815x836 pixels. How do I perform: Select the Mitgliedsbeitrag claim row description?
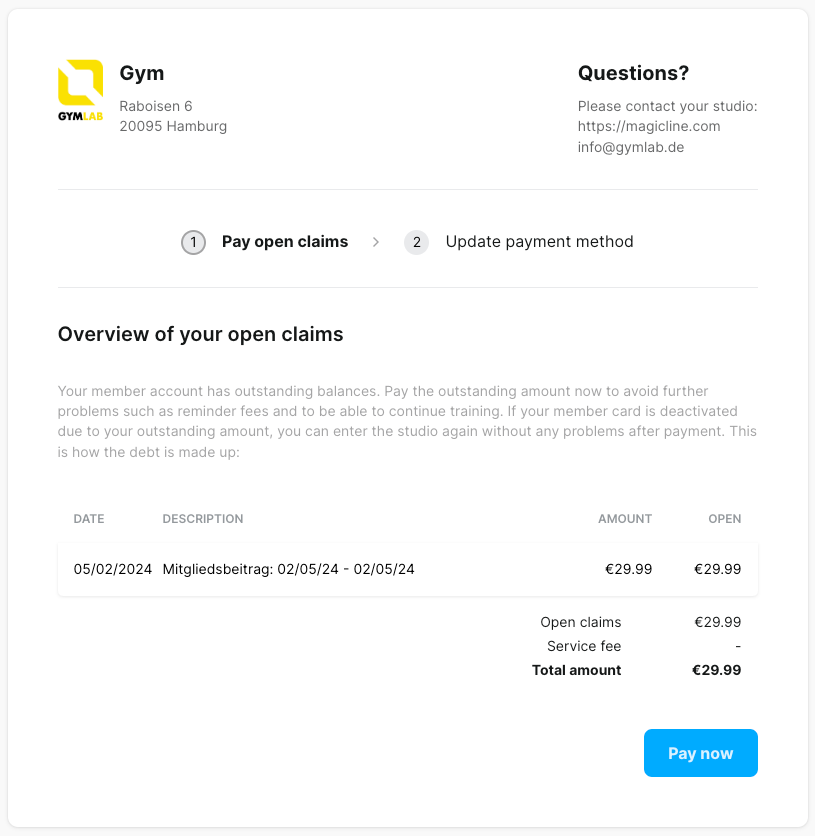[288, 569]
